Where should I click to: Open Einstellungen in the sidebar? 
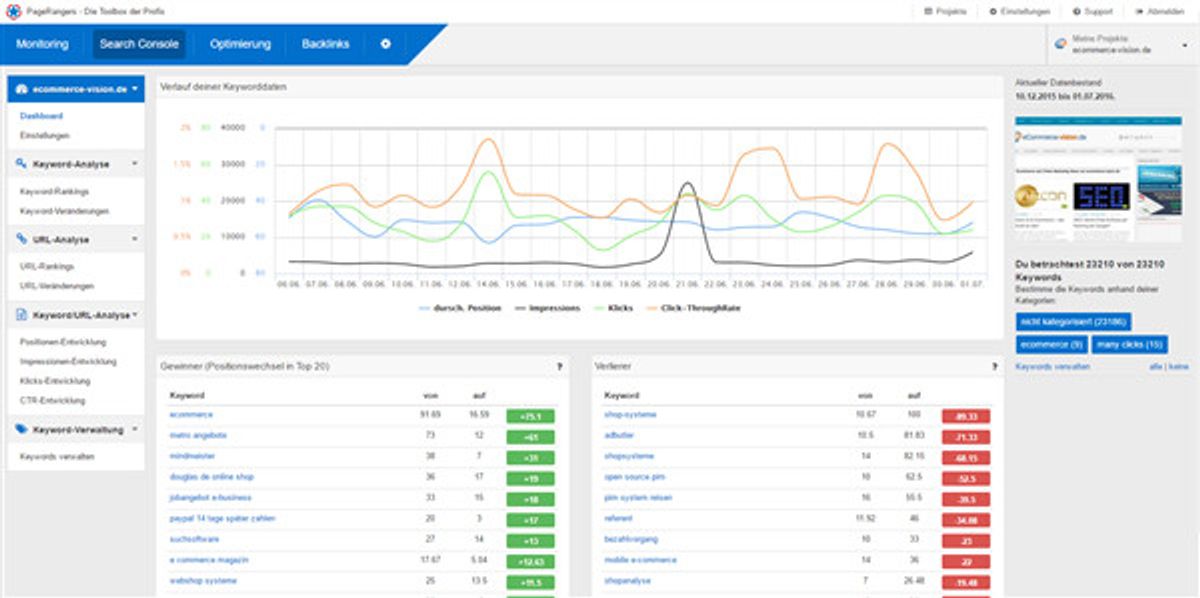pyautogui.click(x=44, y=135)
